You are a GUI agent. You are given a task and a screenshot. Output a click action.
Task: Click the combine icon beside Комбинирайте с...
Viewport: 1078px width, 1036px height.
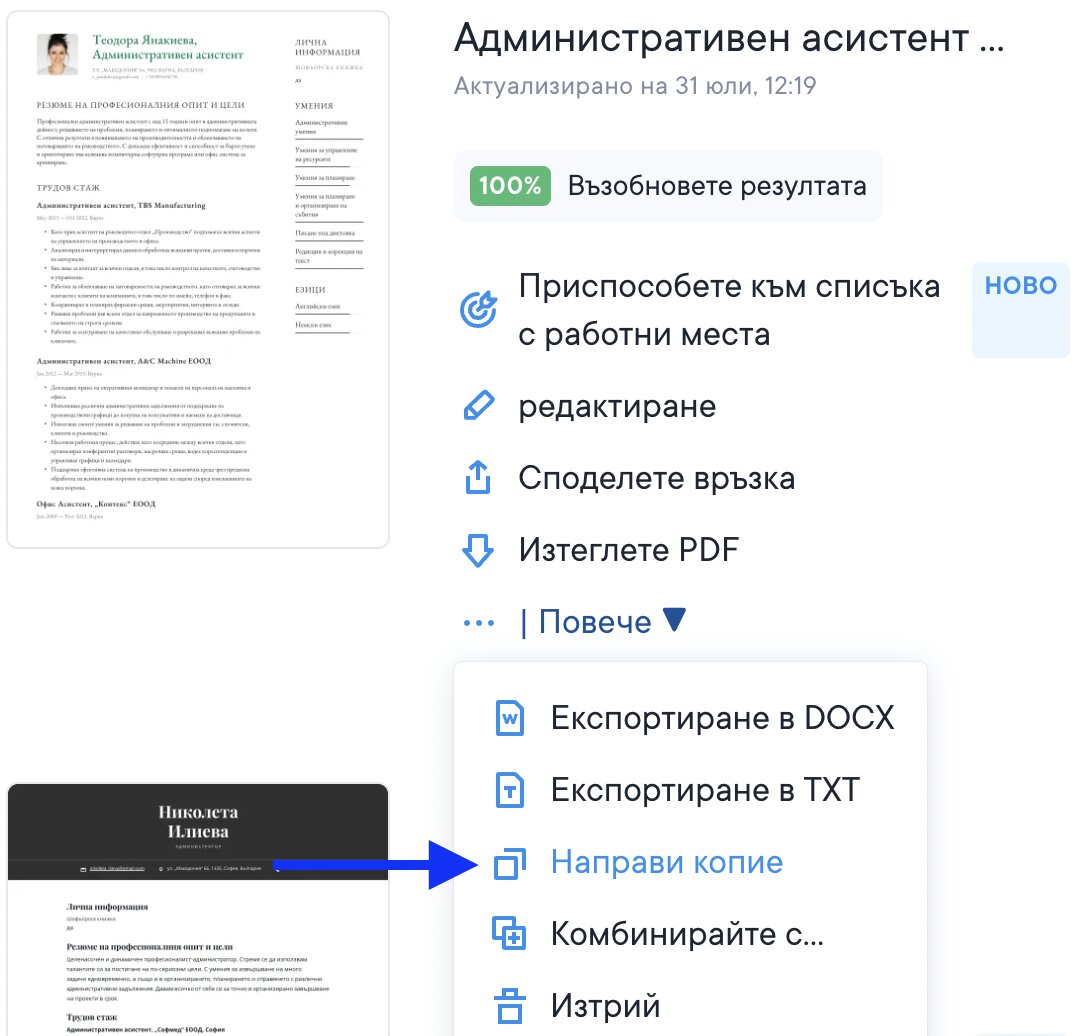[x=510, y=935]
